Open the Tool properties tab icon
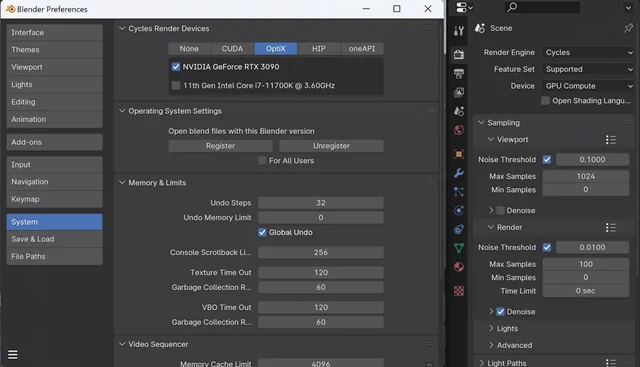The image size is (640, 367). pyautogui.click(x=459, y=31)
